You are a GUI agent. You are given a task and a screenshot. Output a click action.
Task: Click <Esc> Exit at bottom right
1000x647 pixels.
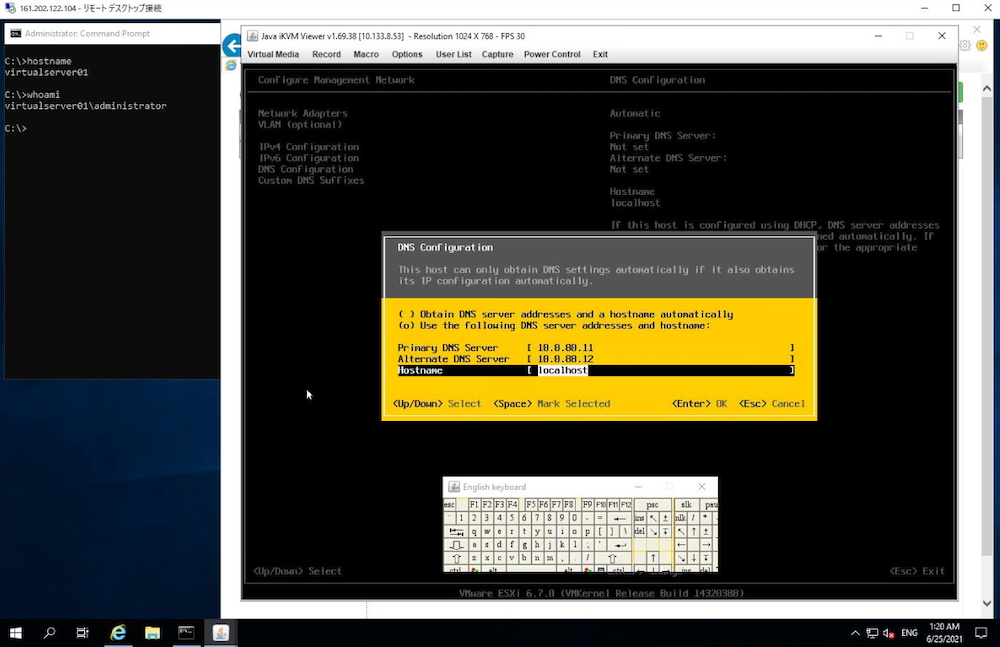917,571
